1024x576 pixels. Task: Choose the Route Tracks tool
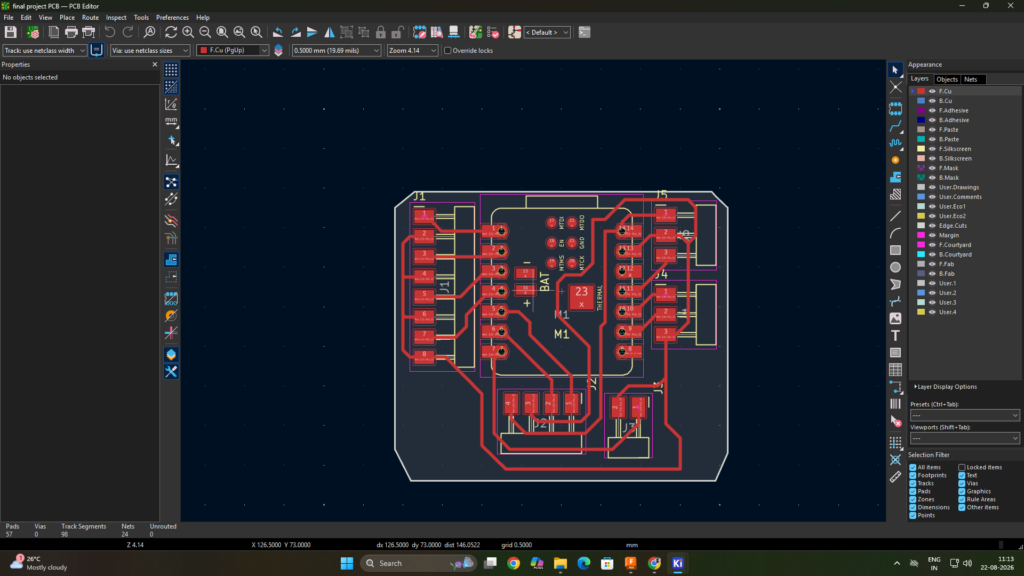[x=895, y=125]
